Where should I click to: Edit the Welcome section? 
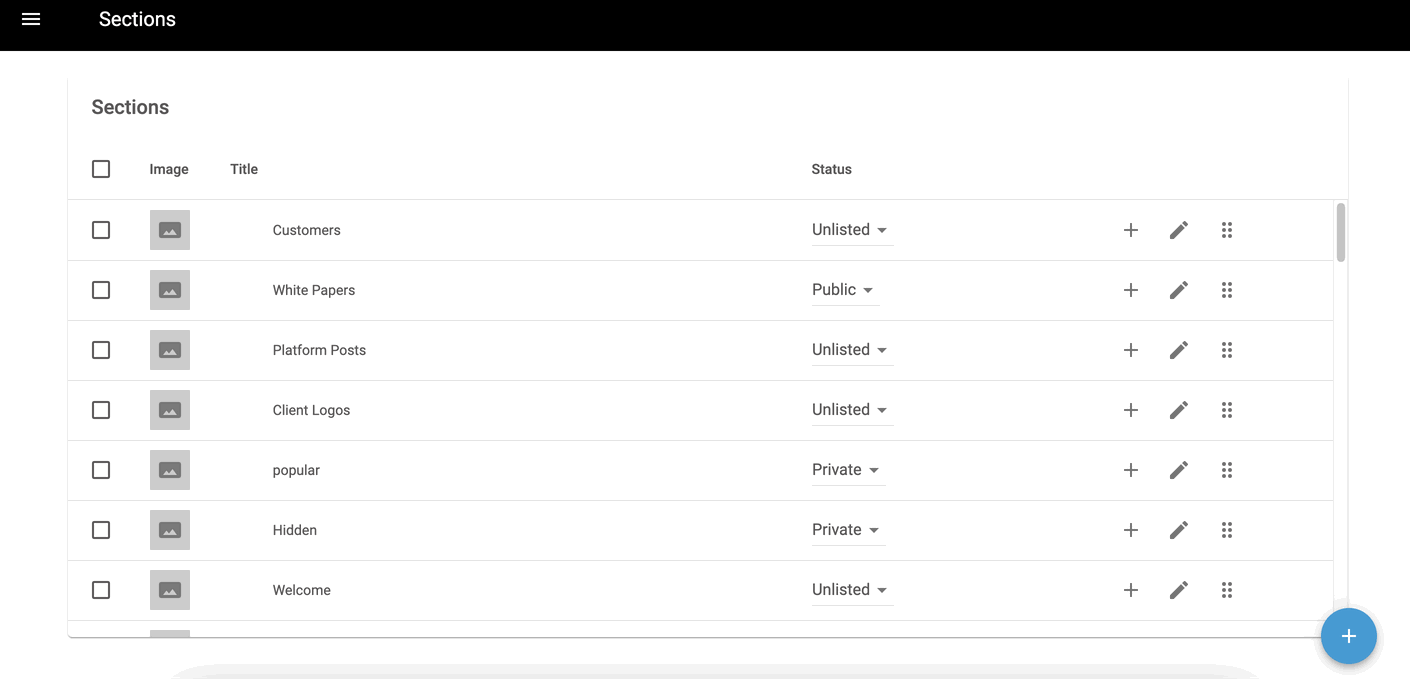tap(1179, 590)
